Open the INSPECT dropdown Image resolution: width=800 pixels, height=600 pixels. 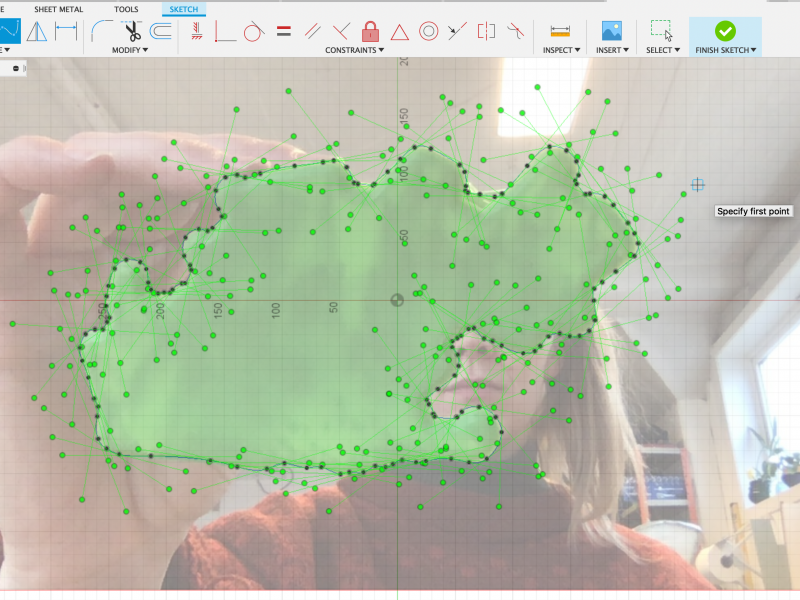563,50
